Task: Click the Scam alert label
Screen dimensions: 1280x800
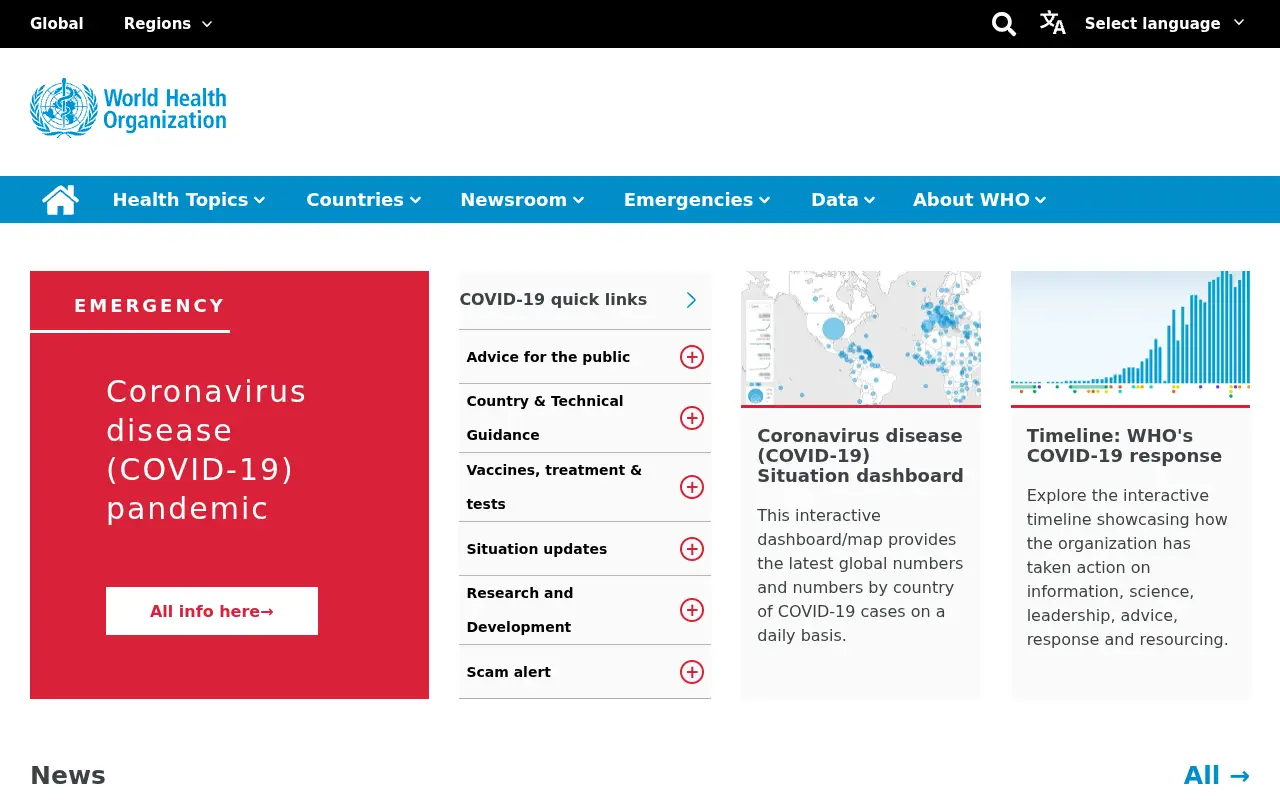Action: [509, 672]
